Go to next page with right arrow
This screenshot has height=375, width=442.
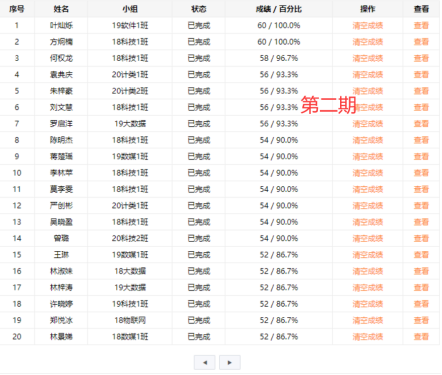pos(230,362)
